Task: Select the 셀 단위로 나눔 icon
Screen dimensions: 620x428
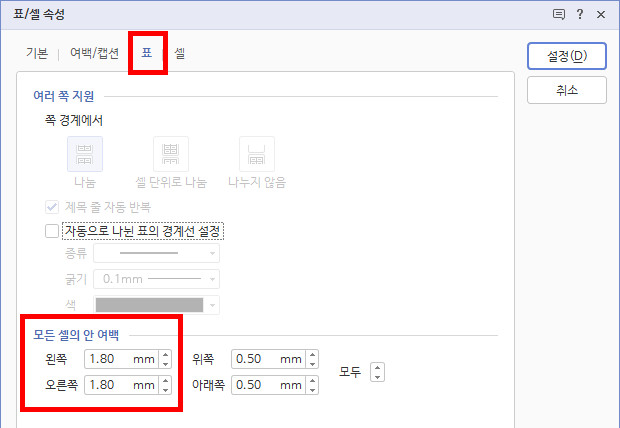Action: pos(171,154)
